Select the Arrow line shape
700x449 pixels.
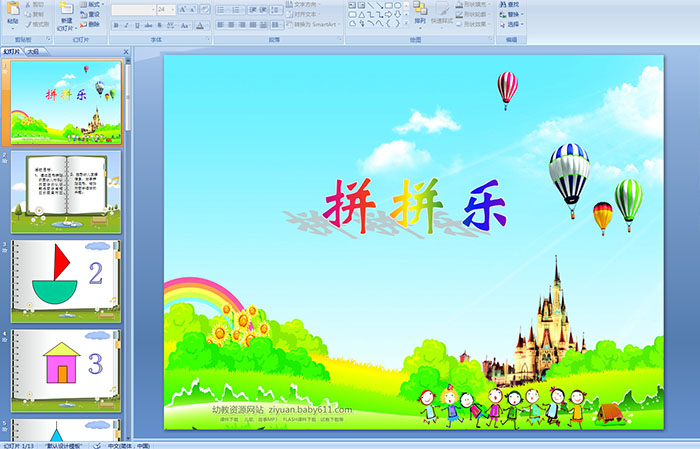(379, 5)
